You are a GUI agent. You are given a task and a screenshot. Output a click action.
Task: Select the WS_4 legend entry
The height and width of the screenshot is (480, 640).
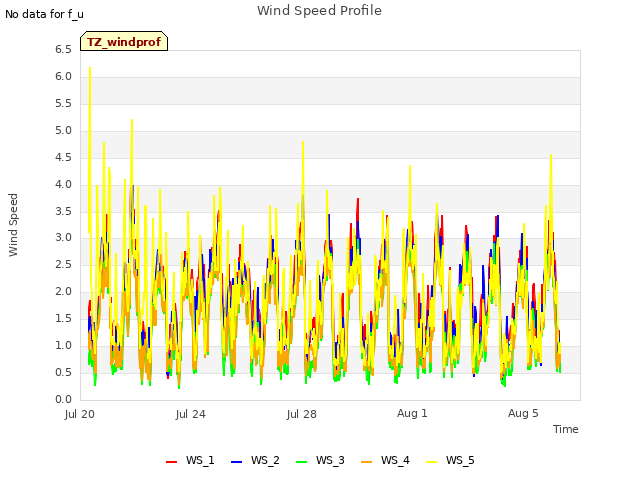pos(385,460)
